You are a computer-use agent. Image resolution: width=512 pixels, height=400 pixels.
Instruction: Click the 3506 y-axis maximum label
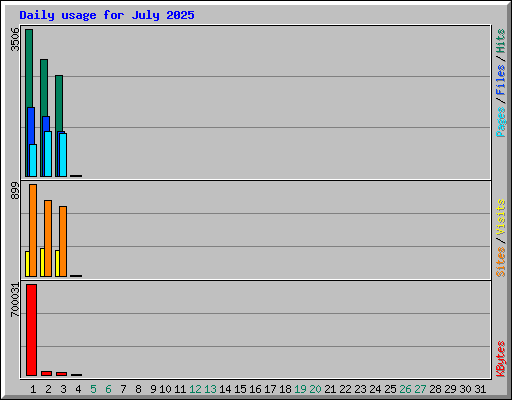pyautogui.click(x=15, y=39)
